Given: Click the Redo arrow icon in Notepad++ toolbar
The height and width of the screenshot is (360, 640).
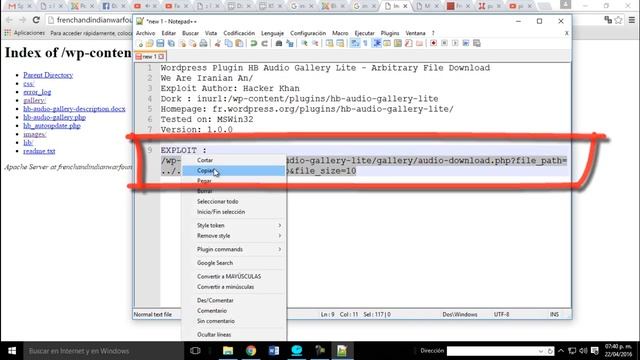Looking at the screenshot, I should [x=264, y=43].
